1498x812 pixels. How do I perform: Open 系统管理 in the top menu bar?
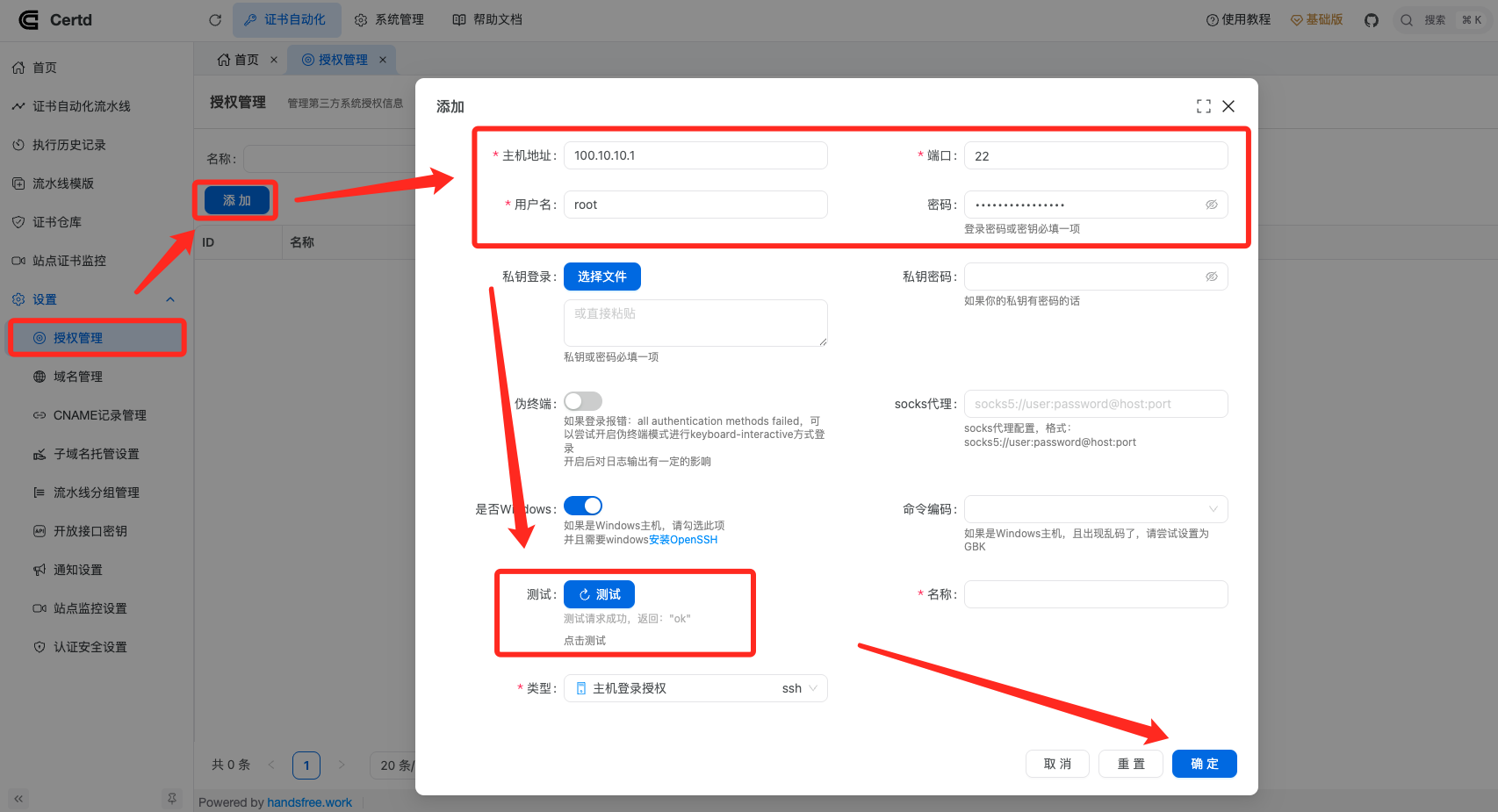pos(389,19)
